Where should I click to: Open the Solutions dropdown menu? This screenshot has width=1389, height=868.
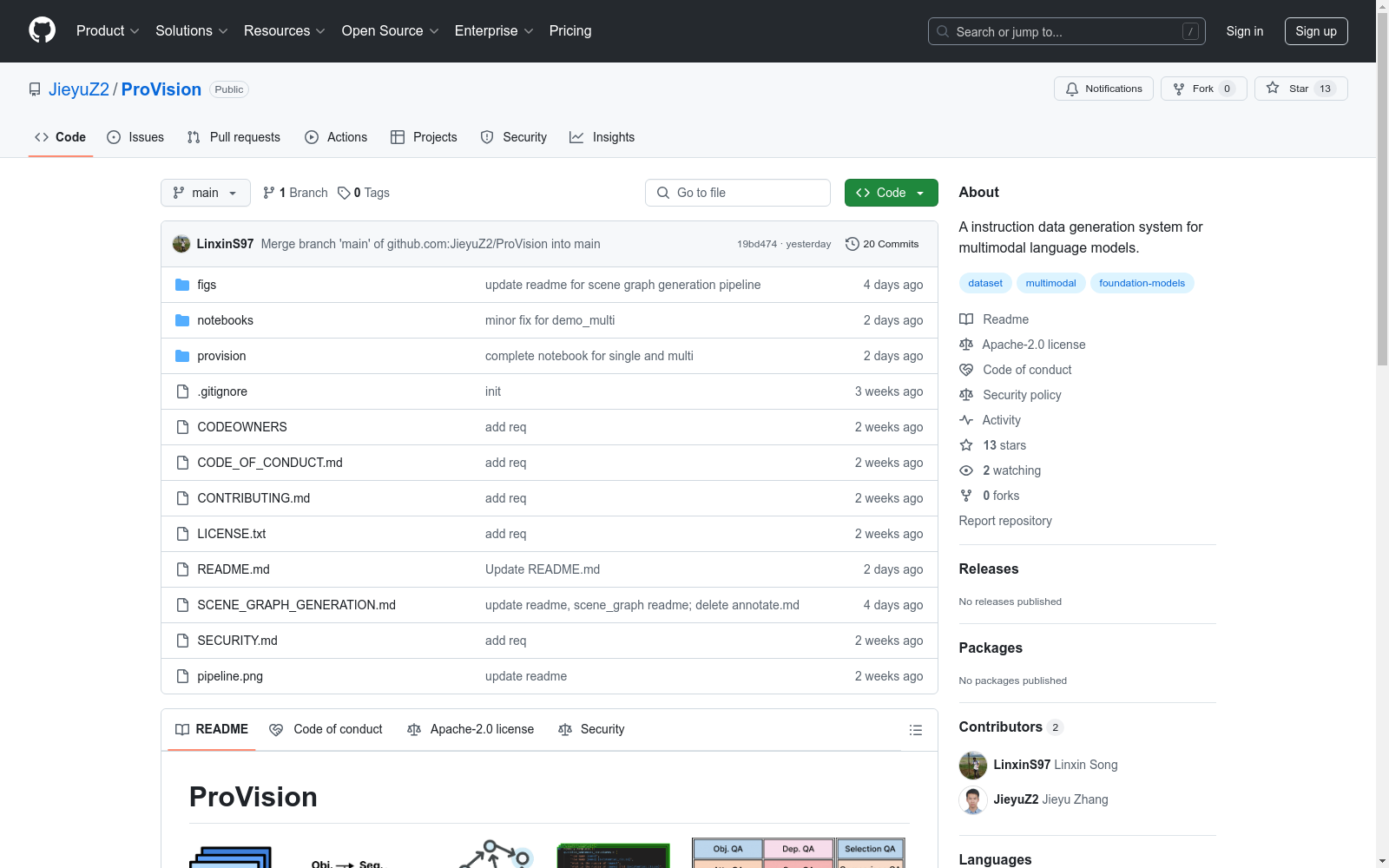tap(192, 31)
